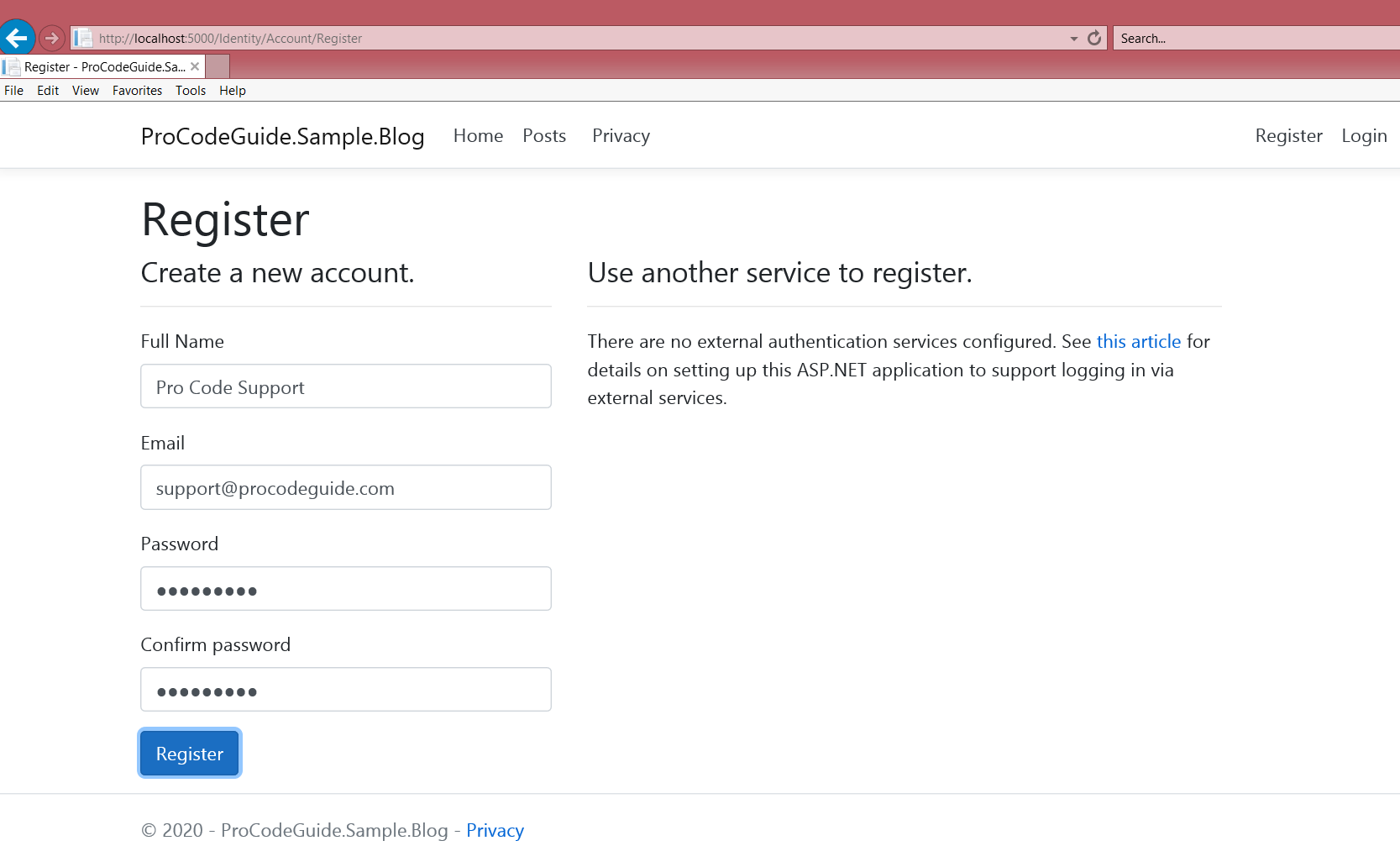Open the File menu

pos(13,91)
